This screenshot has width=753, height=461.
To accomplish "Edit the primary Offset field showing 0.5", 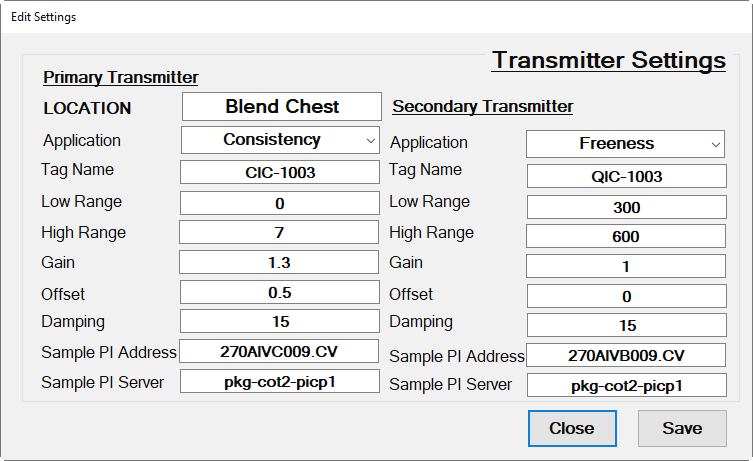I will coord(280,292).
